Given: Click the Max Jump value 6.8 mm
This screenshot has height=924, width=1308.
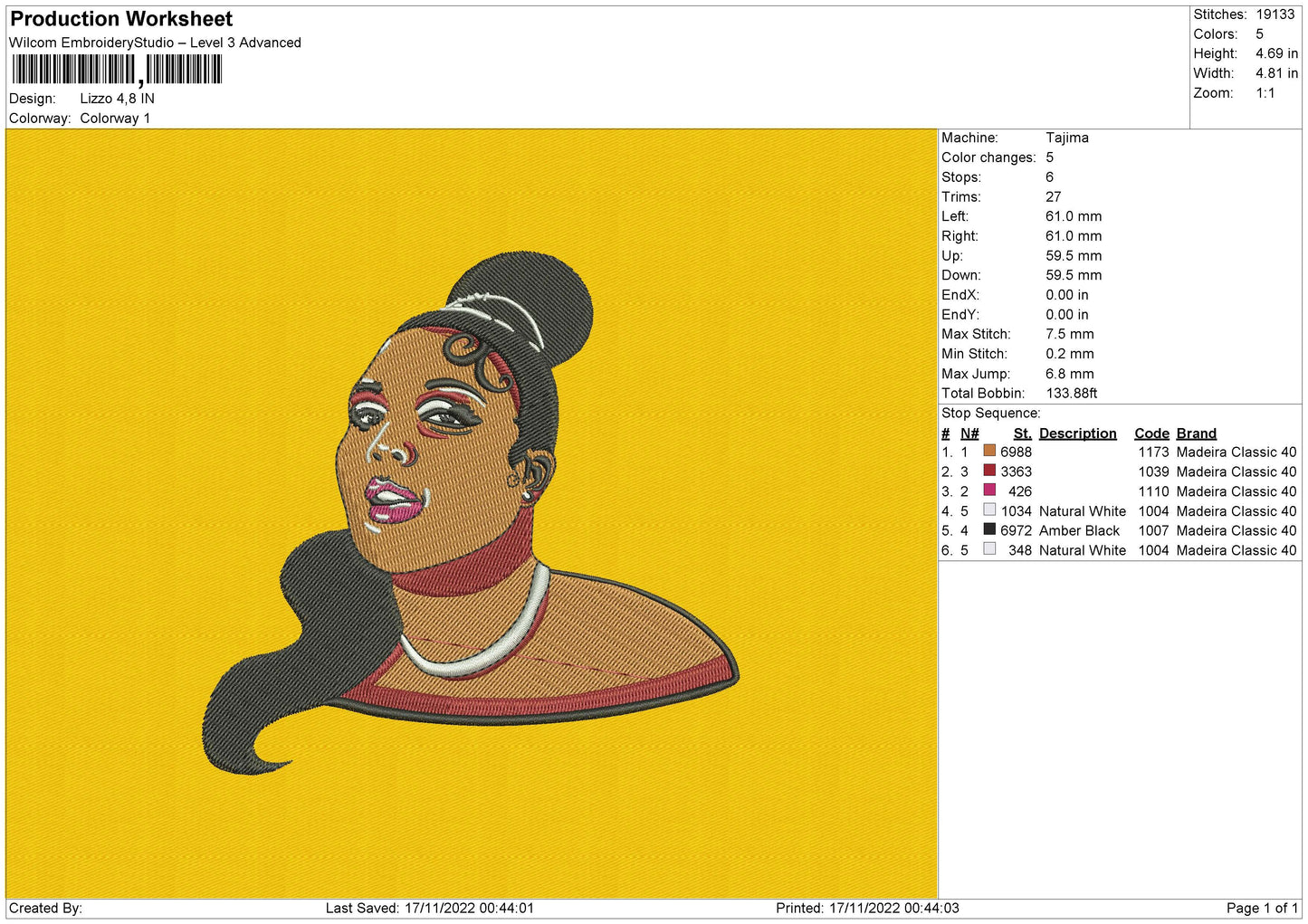Looking at the screenshot, I should (1070, 374).
